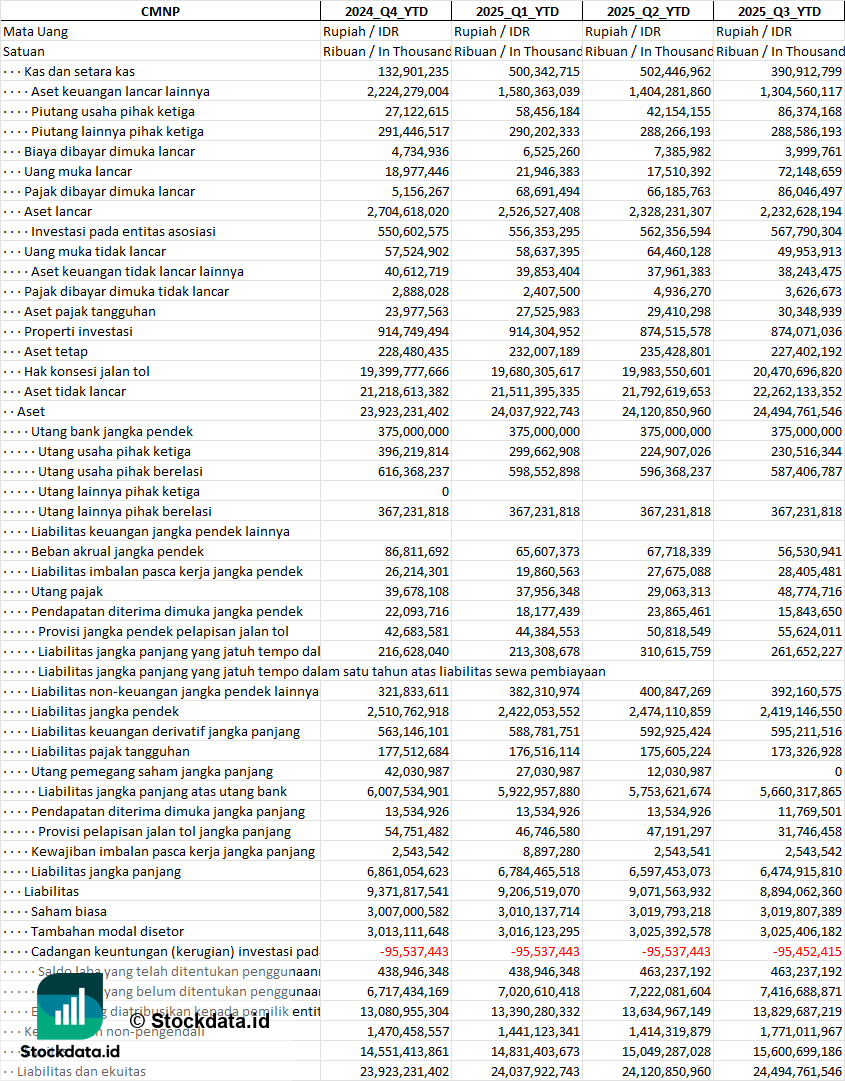Select the Kas dan setara kas label
This screenshot has height=1081, width=845.
(79, 72)
